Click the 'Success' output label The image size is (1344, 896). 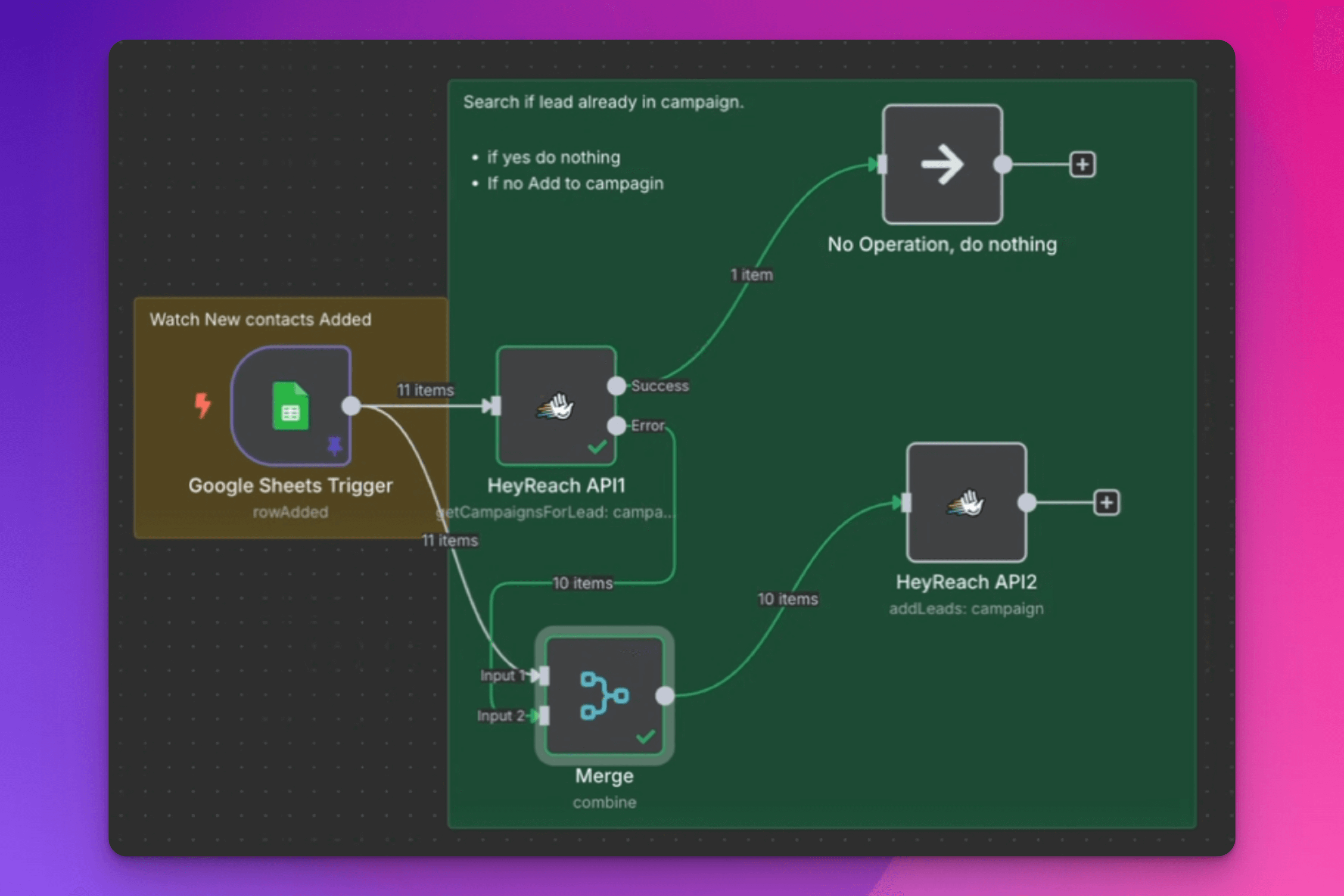(x=660, y=386)
